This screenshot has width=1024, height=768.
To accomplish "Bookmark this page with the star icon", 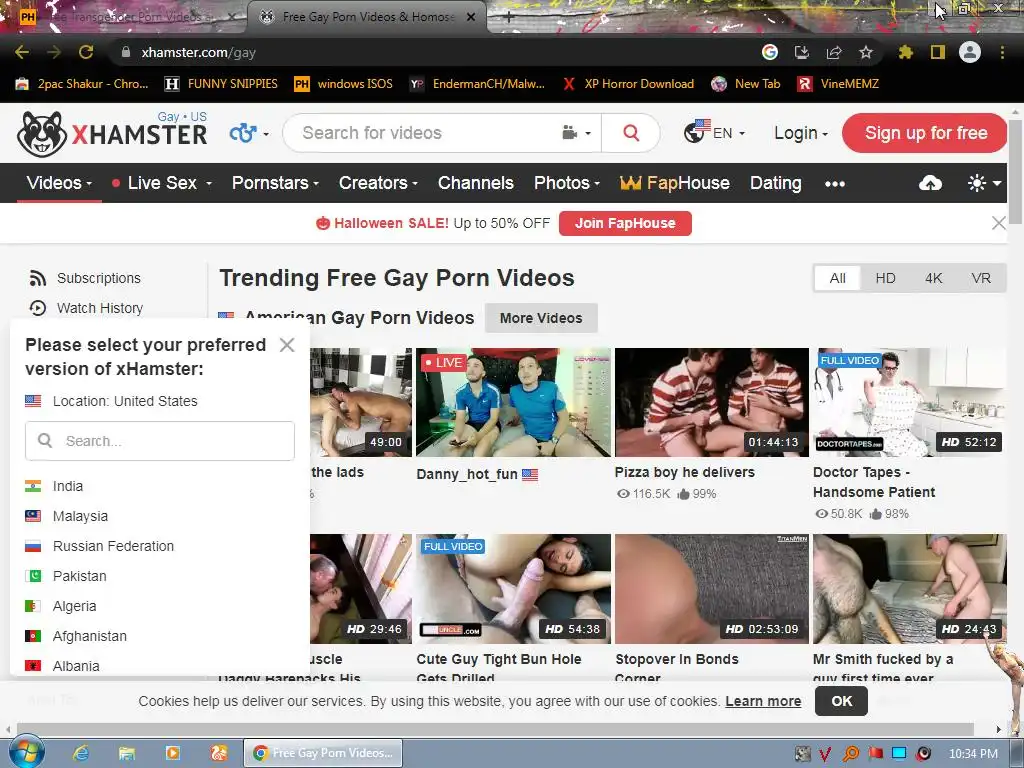I will [x=866, y=52].
